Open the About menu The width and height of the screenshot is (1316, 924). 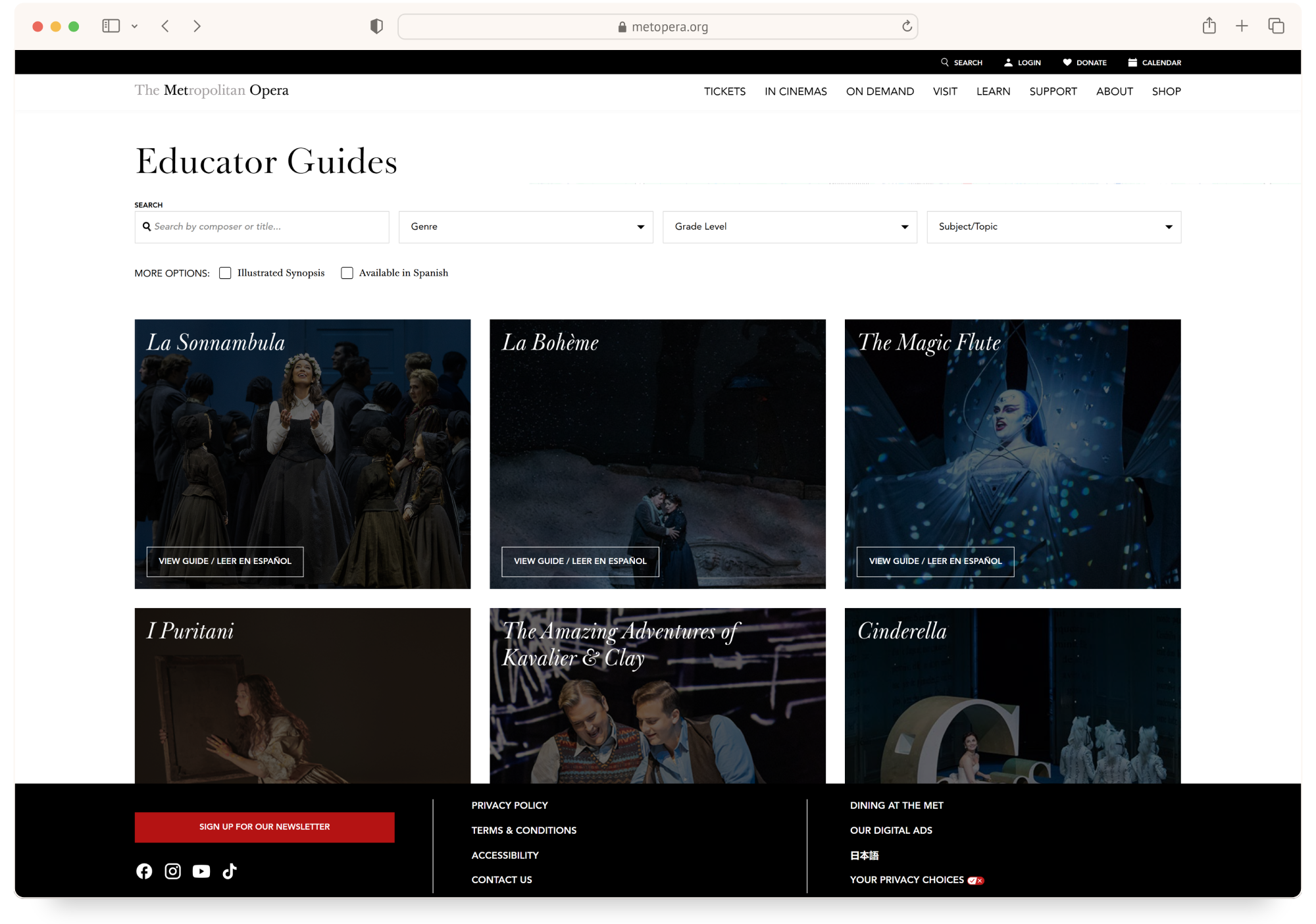[x=1114, y=91]
